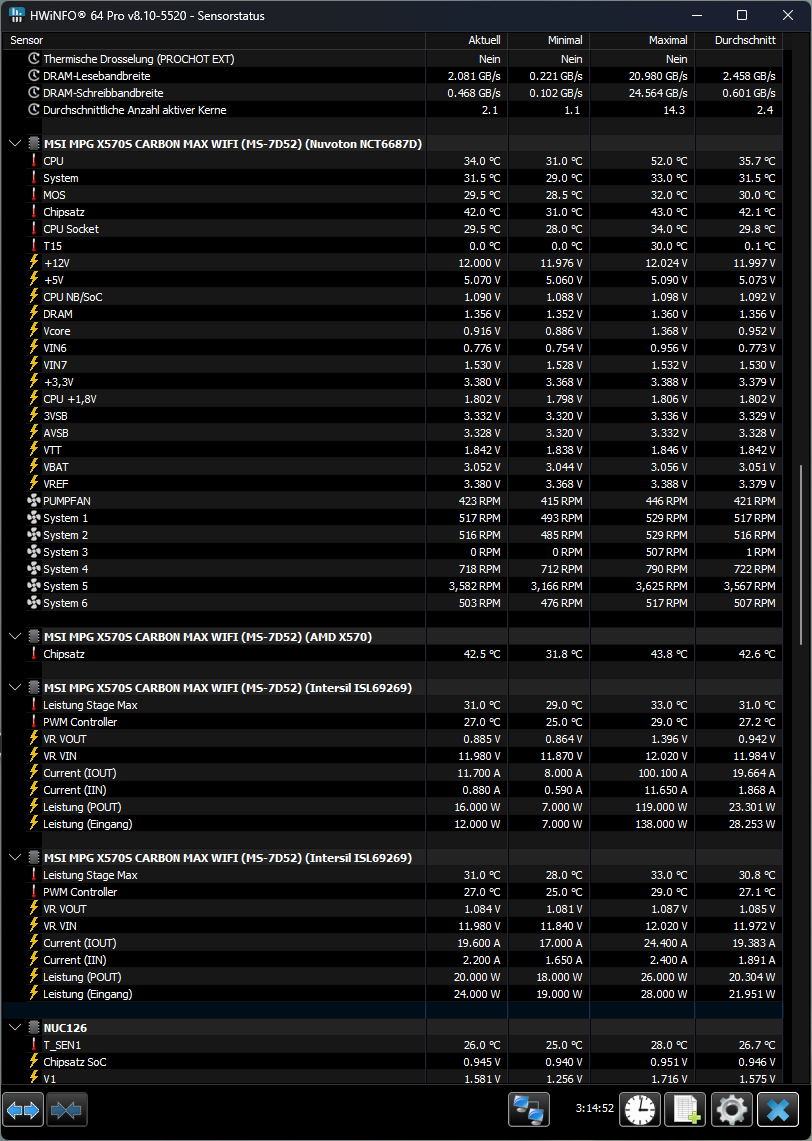Click the clock icon beside DRAM-Lesebandbreite
Image resolution: width=812 pixels, height=1141 pixels.
(x=33, y=76)
